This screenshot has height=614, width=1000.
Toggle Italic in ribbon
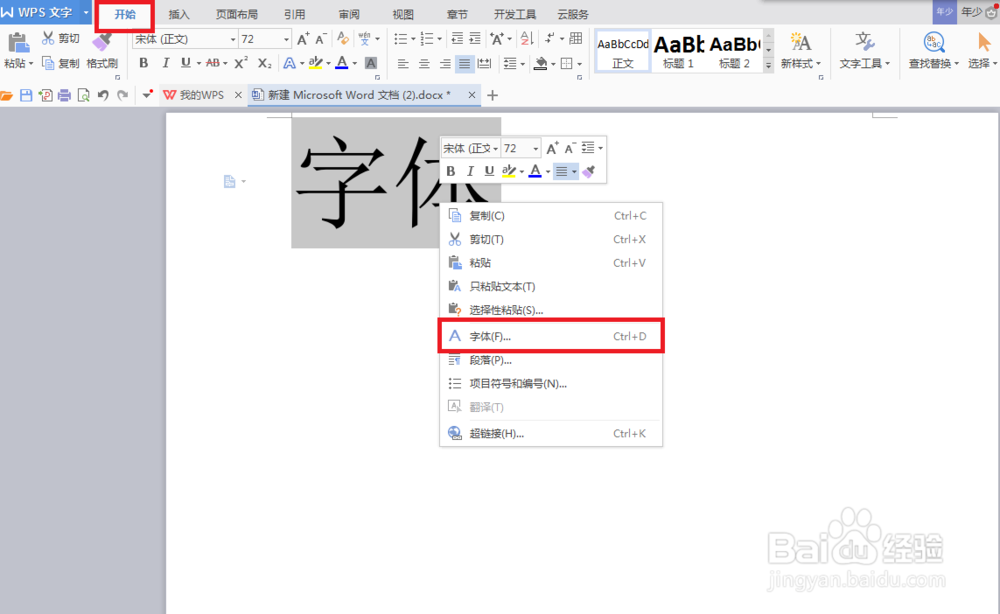coord(165,62)
